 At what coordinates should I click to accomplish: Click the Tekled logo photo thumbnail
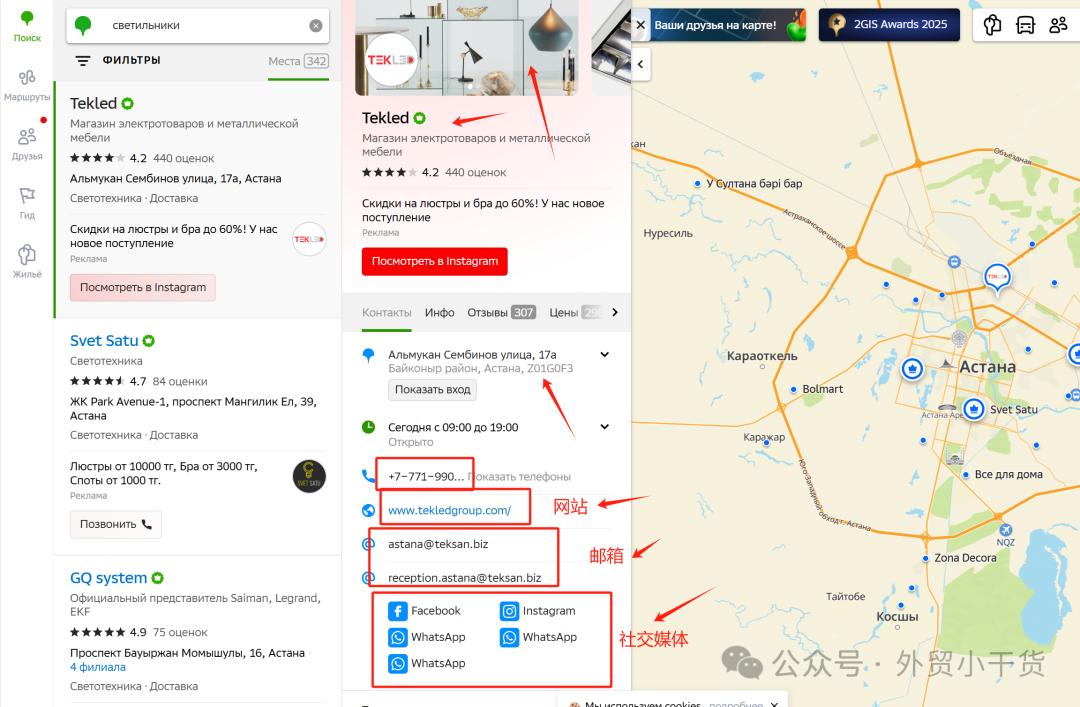pyautogui.click(x=391, y=61)
